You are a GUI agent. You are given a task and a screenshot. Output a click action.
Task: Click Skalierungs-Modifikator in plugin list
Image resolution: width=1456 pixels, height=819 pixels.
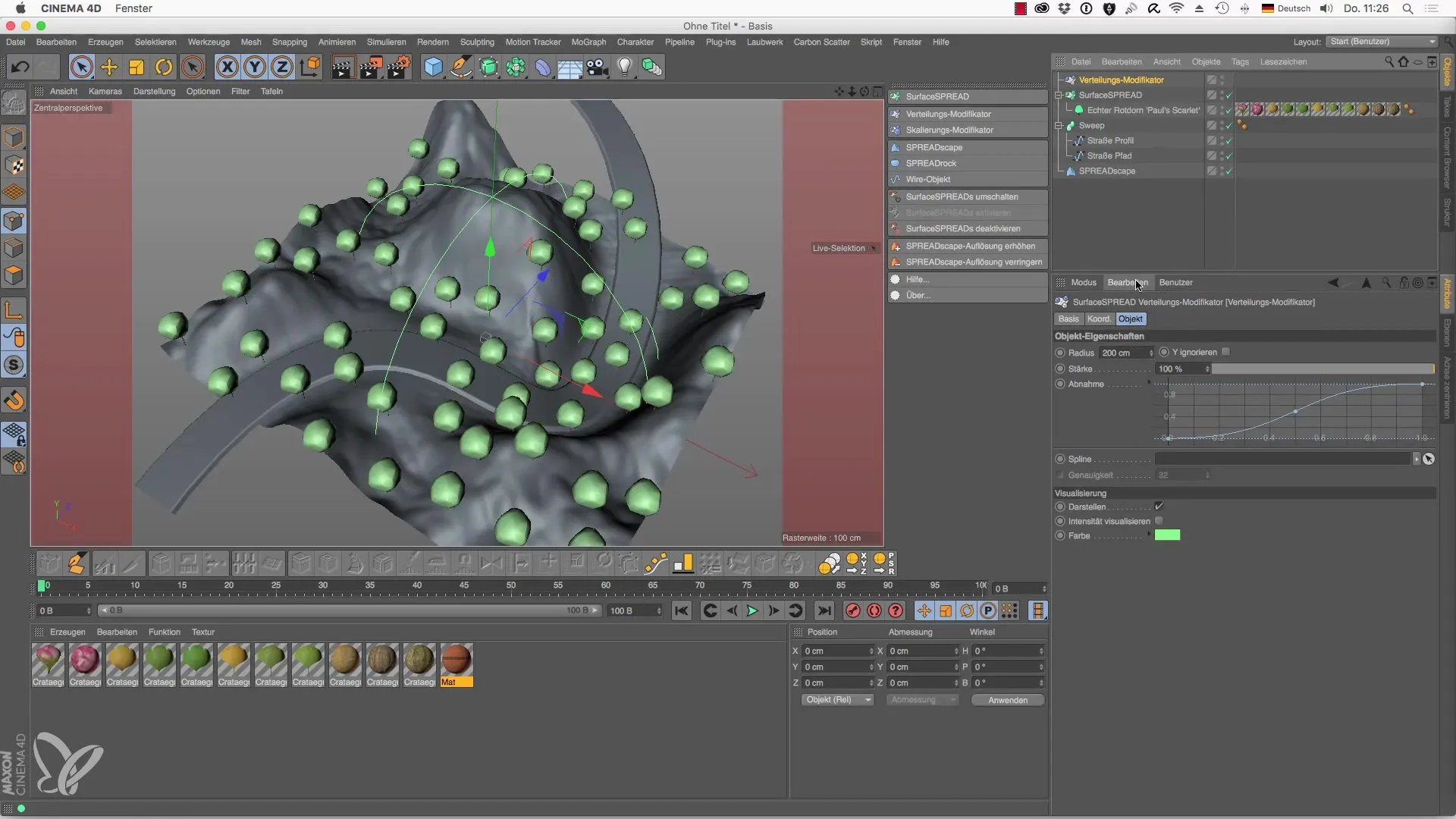click(x=968, y=130)
